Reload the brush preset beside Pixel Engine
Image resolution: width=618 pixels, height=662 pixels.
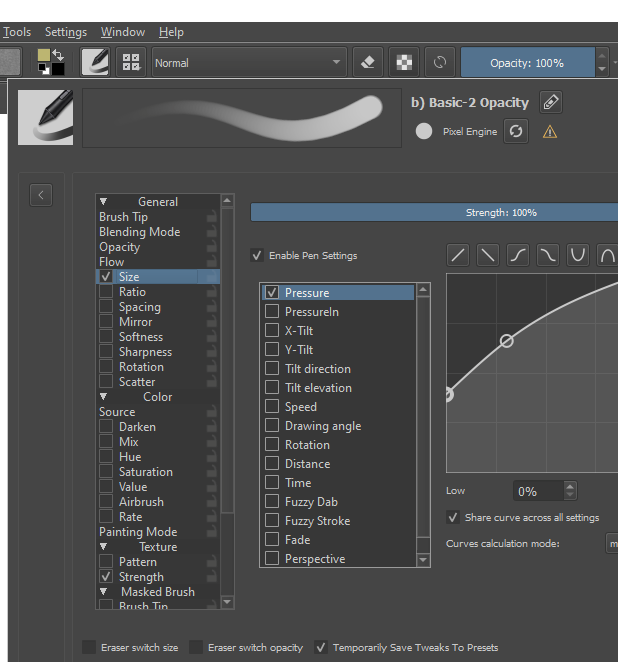click(x=515, y=132)
